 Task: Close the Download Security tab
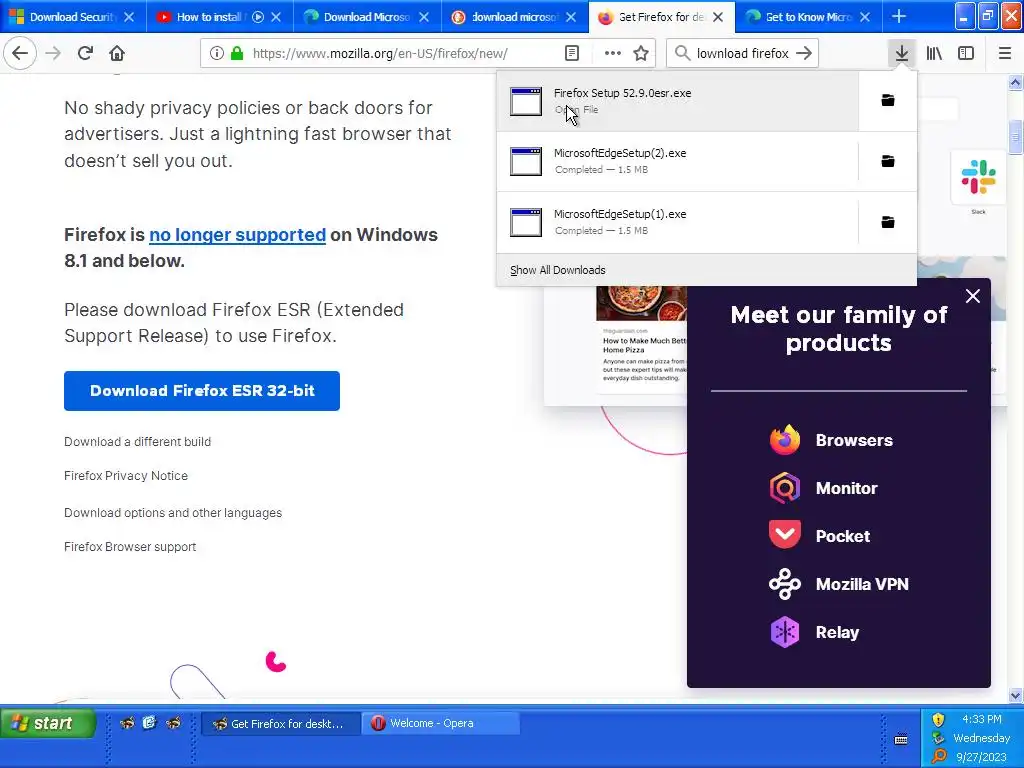click(x=129, y=17)
